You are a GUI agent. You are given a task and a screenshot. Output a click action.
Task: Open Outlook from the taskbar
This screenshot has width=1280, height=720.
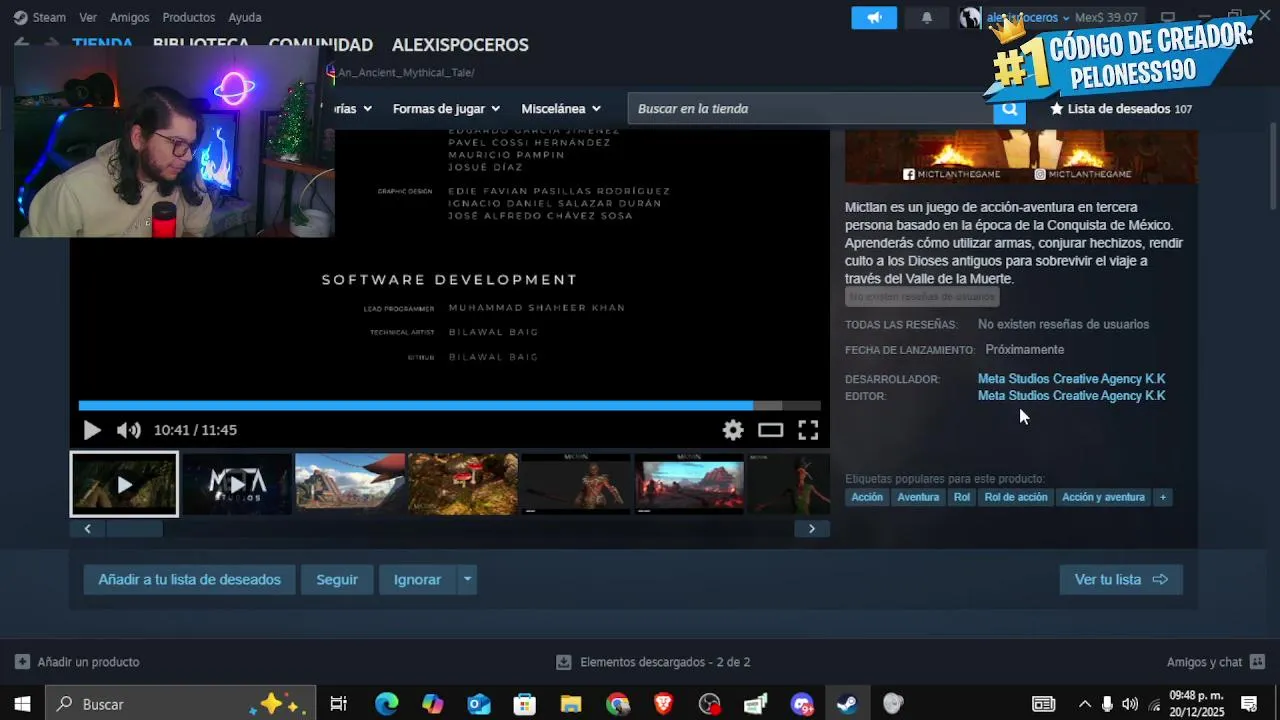pyautogui.click(x=479, y=704)
